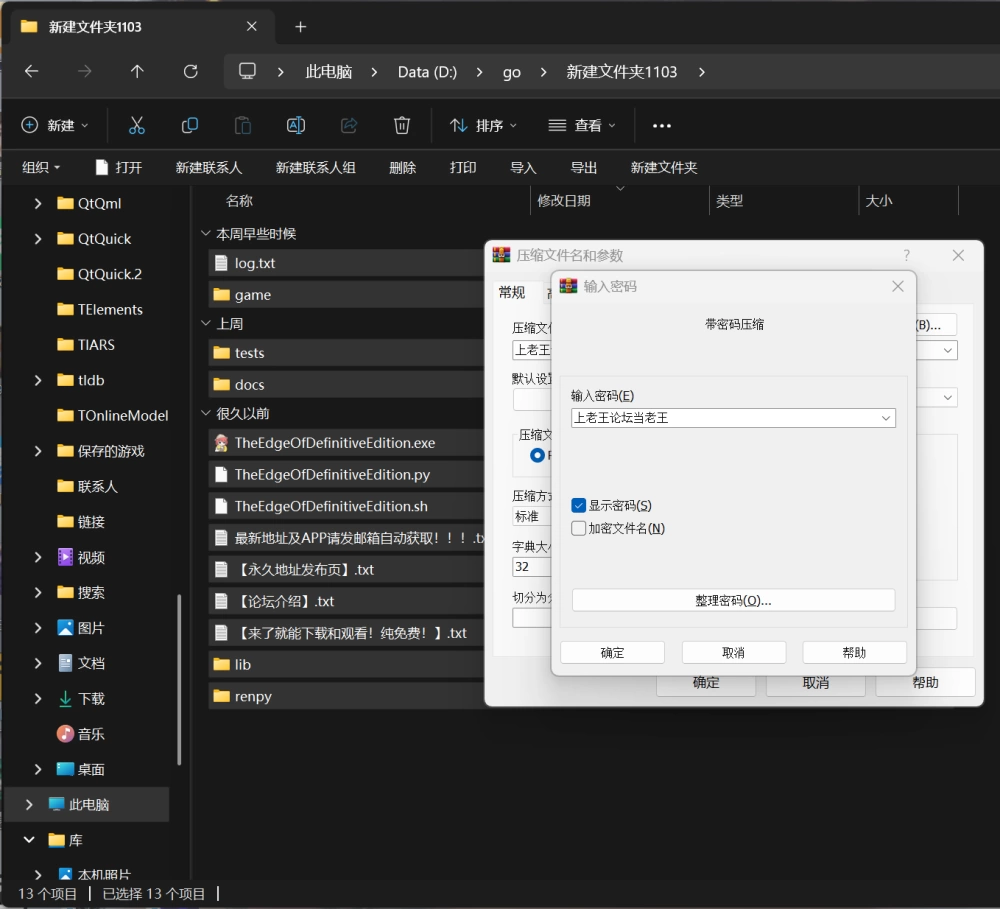Click the 下载 downloads arrow icon
The height and width of the screenshot is (909, 1000).
pyautogui.click(x=65, y=698)
